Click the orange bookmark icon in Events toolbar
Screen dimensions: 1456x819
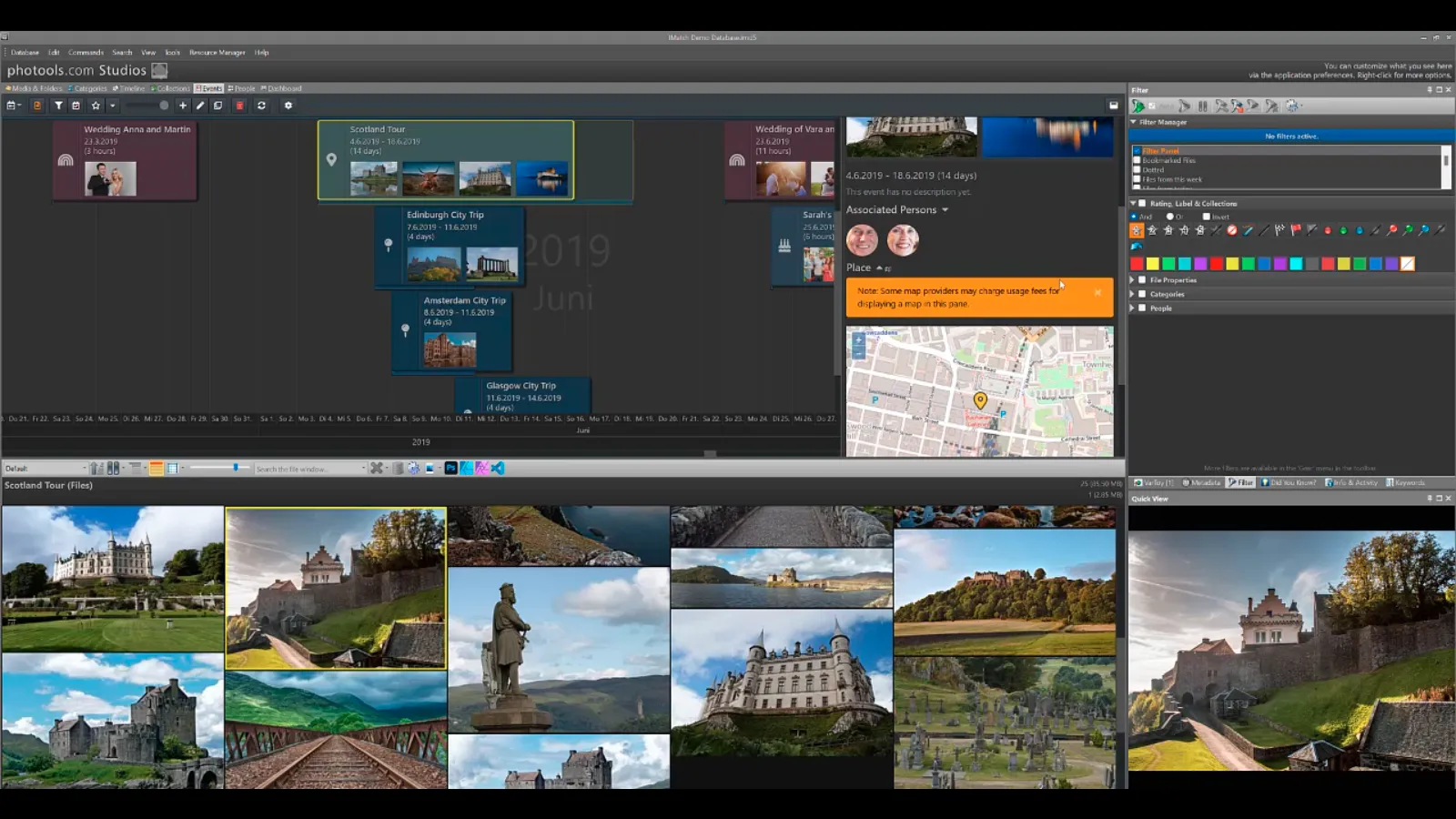click(37, 106)
